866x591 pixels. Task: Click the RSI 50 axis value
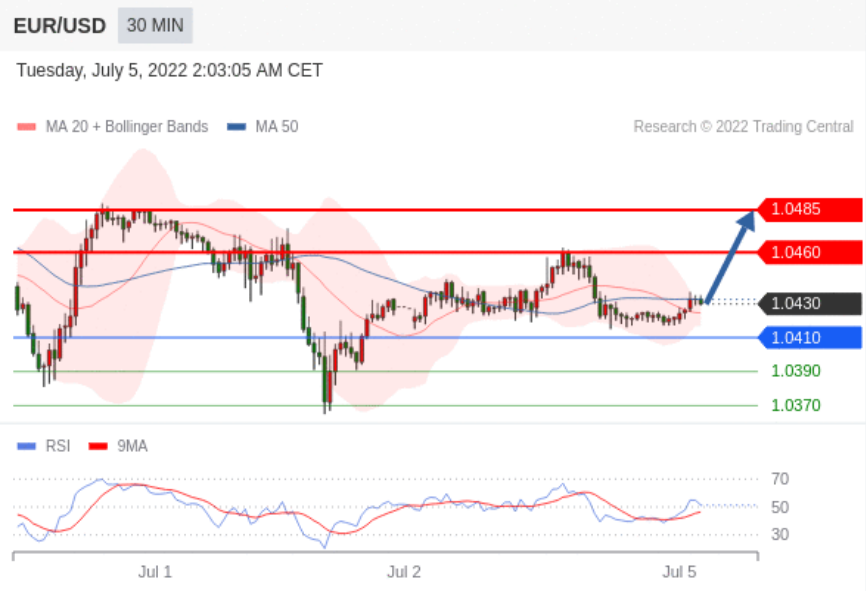click(x=780, y=507)
